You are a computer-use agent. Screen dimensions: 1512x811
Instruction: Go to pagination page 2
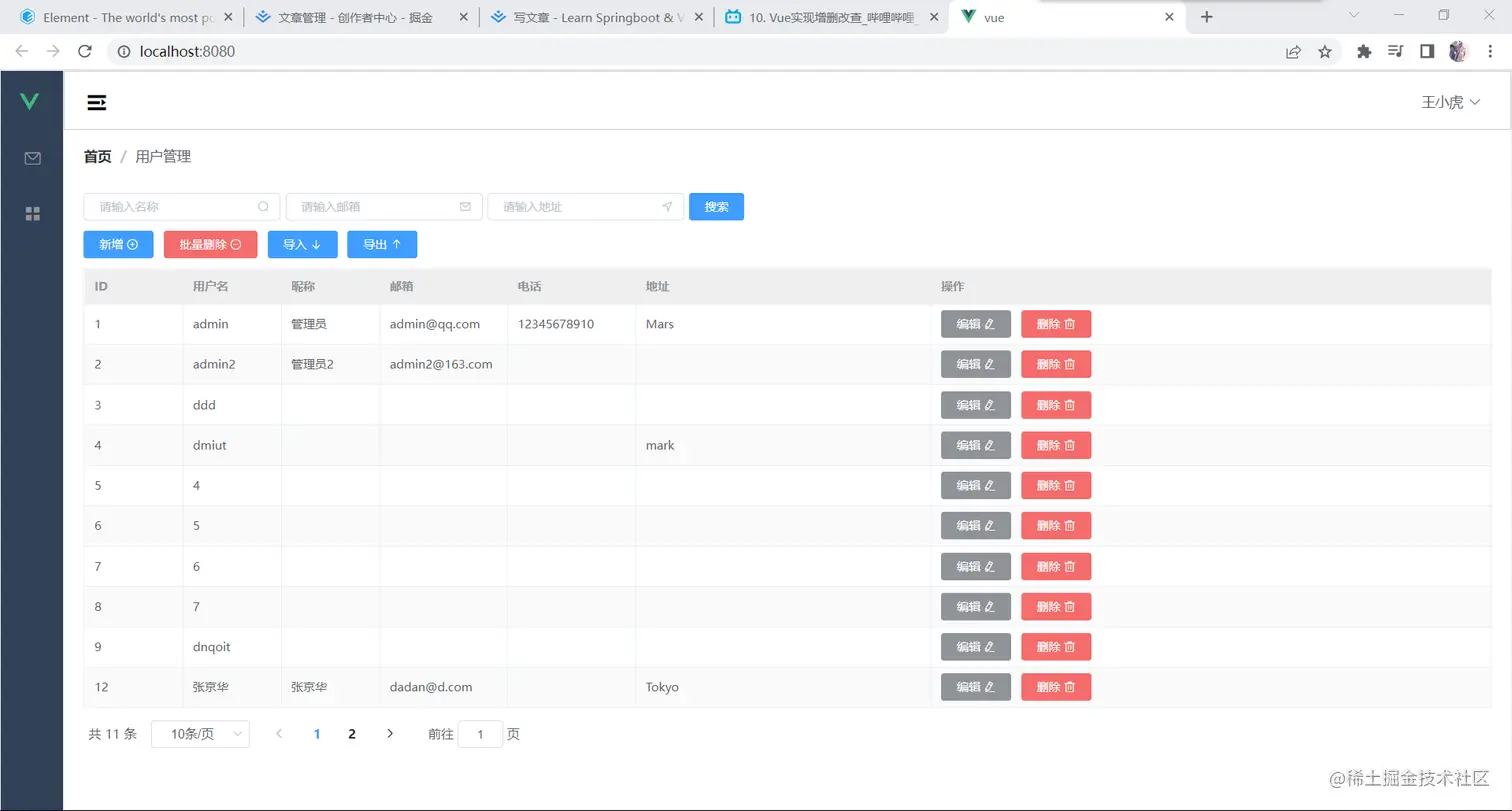coord(352,734)
